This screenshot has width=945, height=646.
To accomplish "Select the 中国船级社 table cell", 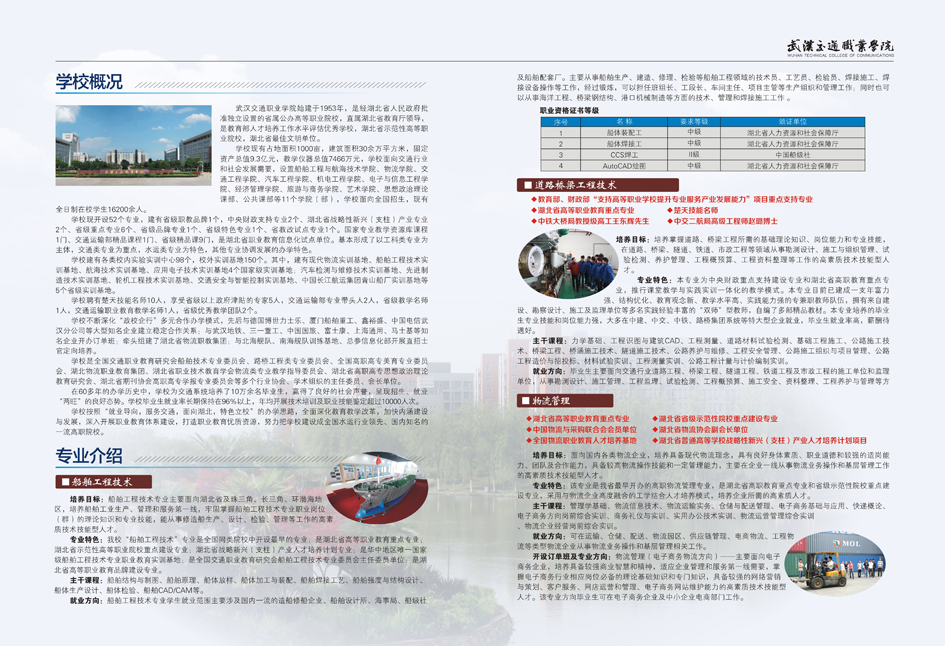I will click(793, 155).
